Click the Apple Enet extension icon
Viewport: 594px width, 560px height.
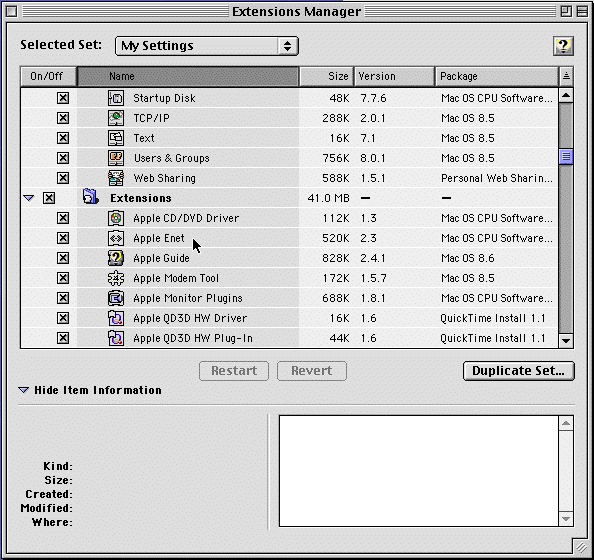pos(116,238)
